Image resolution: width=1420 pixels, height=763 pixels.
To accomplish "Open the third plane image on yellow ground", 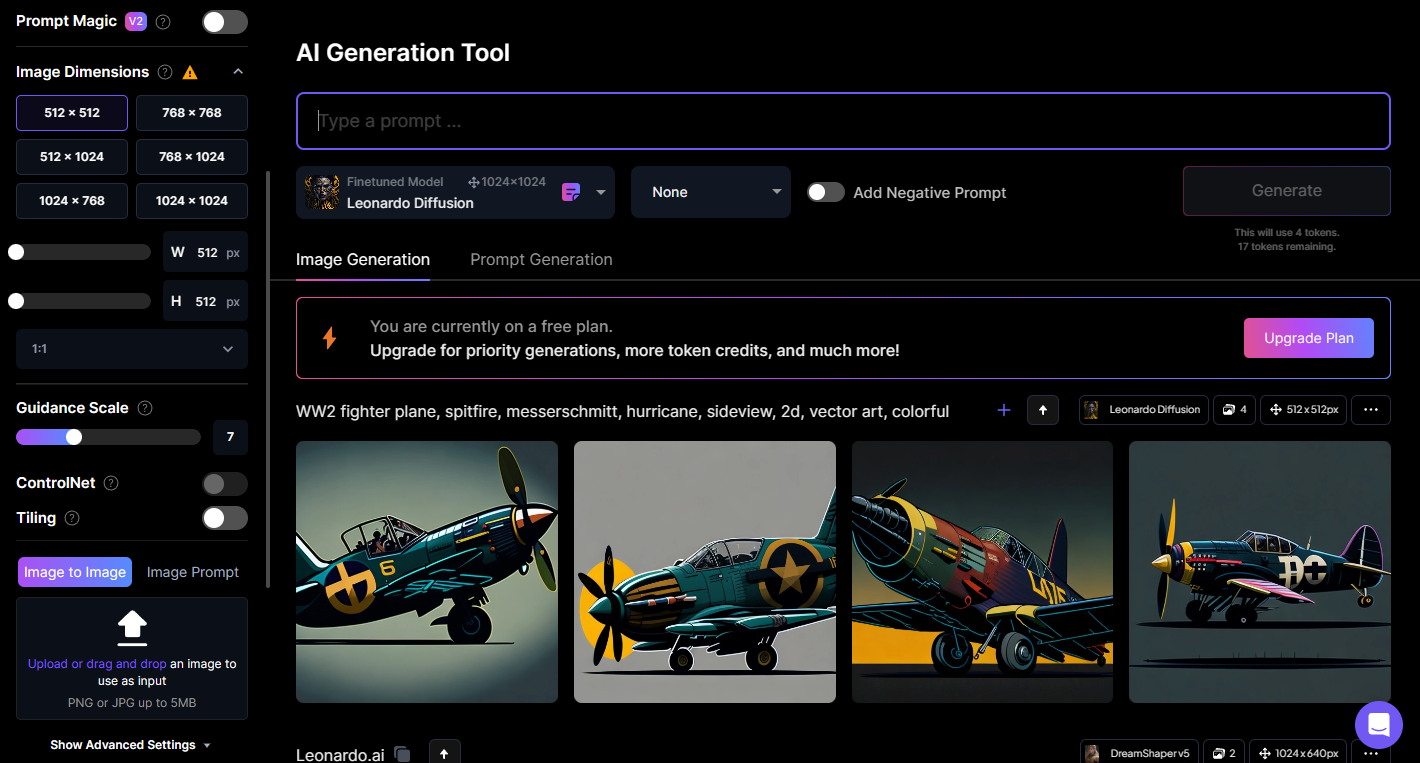I will pyautogui.click(x=982, y=572).
